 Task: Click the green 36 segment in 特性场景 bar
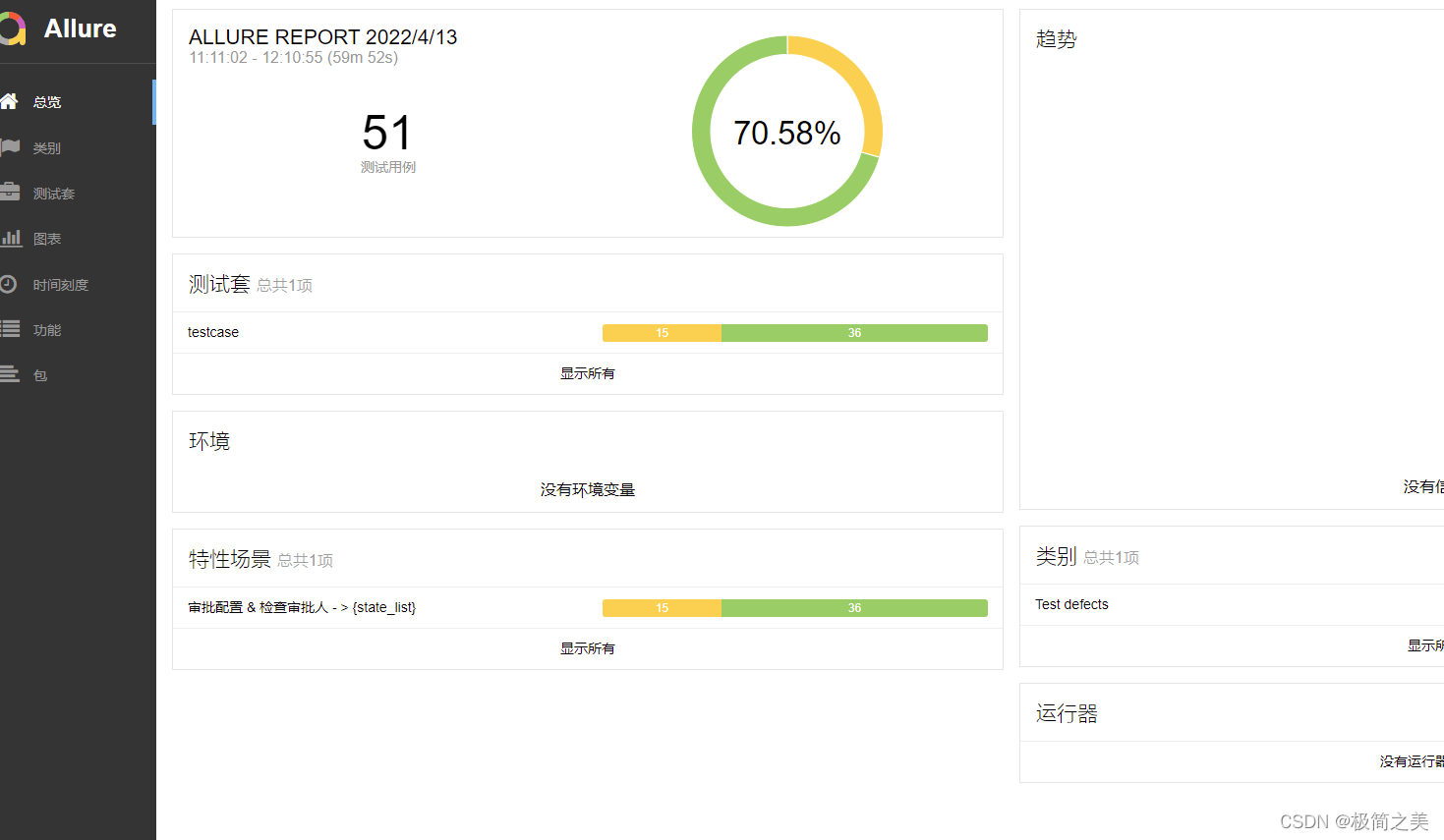[854, 608]
